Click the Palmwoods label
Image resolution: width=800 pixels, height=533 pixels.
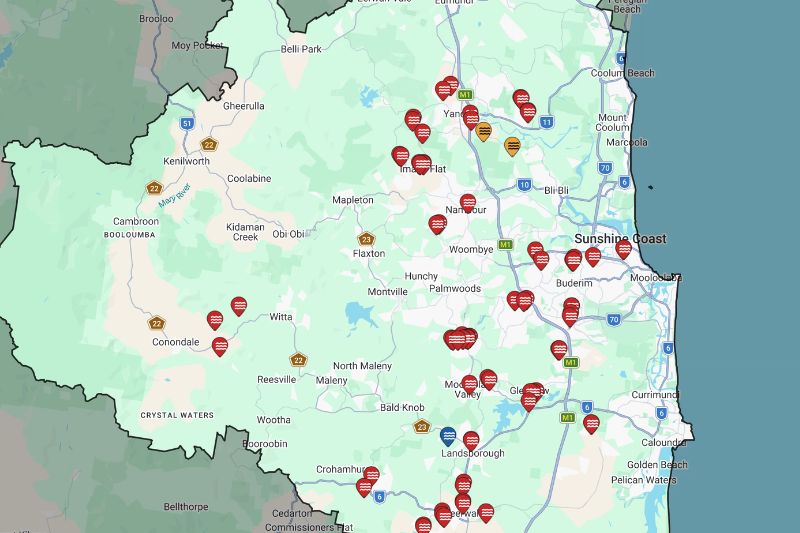point(455,289)
